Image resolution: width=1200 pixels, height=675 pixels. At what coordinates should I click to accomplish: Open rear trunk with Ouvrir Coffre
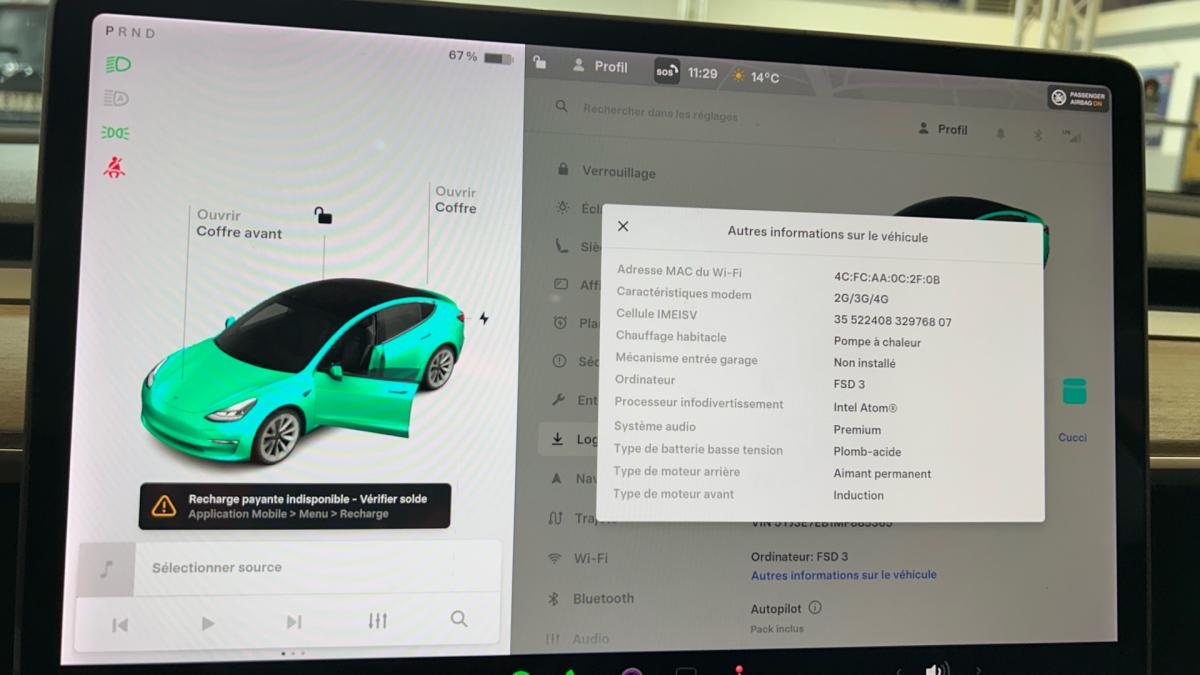point(455,200)
